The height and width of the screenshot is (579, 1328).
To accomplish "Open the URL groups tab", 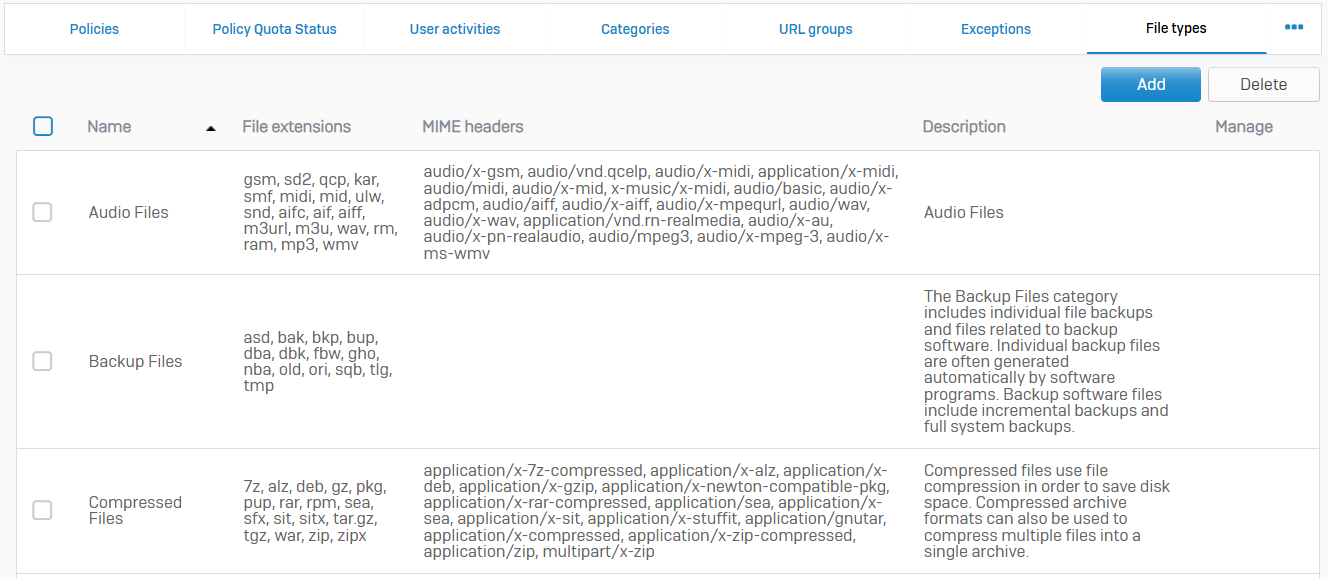I will [x=815, y=29].
